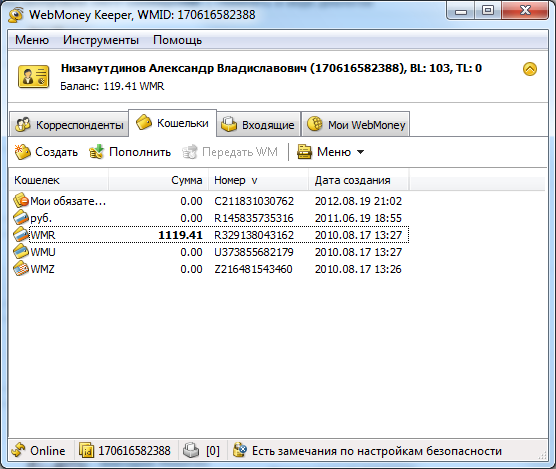Click the 1119.41 amount cell
The width and height of the screenshot is (556, 469).
coord(180,235)
